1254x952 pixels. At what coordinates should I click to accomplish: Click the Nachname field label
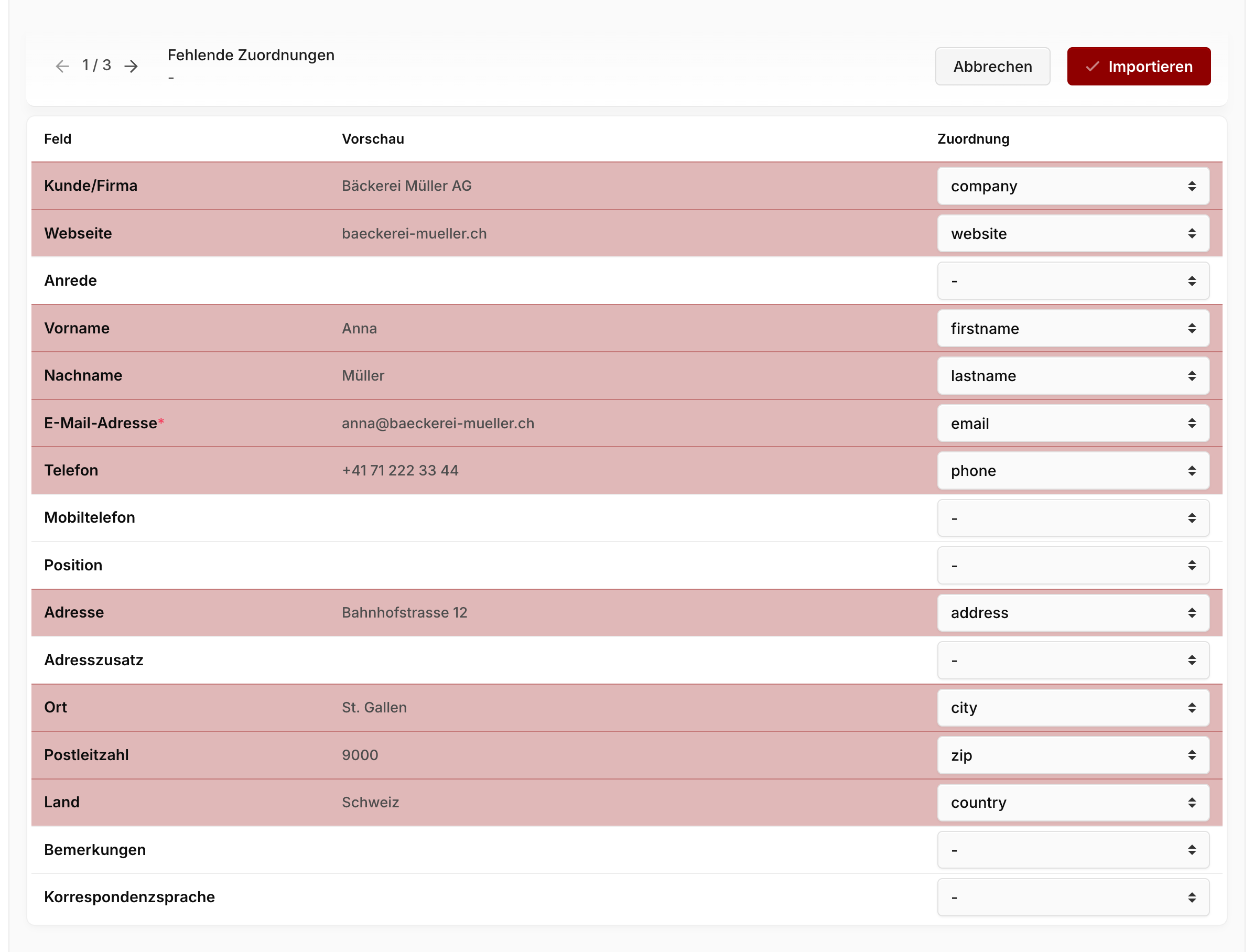pyautogui.click(x=83, y=376)
